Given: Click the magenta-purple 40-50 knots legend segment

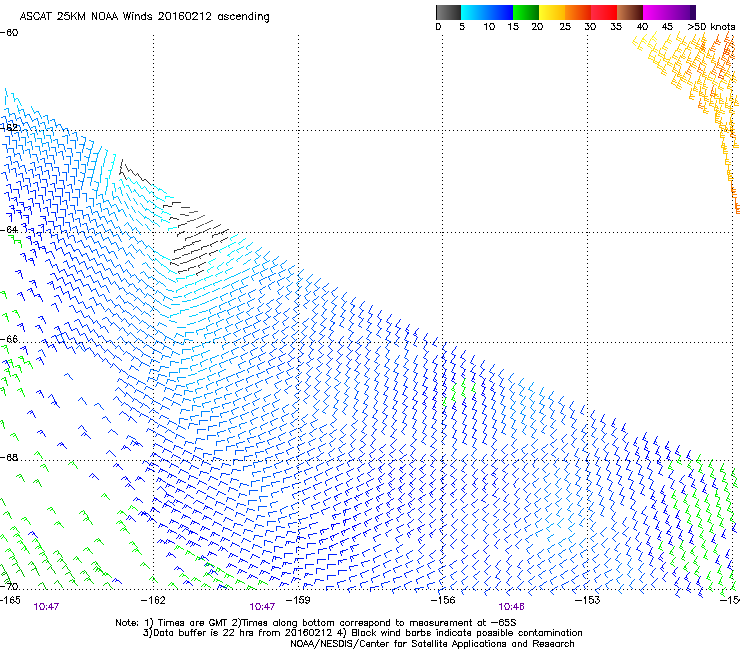Looking at the screenshot, I should (x=669, y=12).
